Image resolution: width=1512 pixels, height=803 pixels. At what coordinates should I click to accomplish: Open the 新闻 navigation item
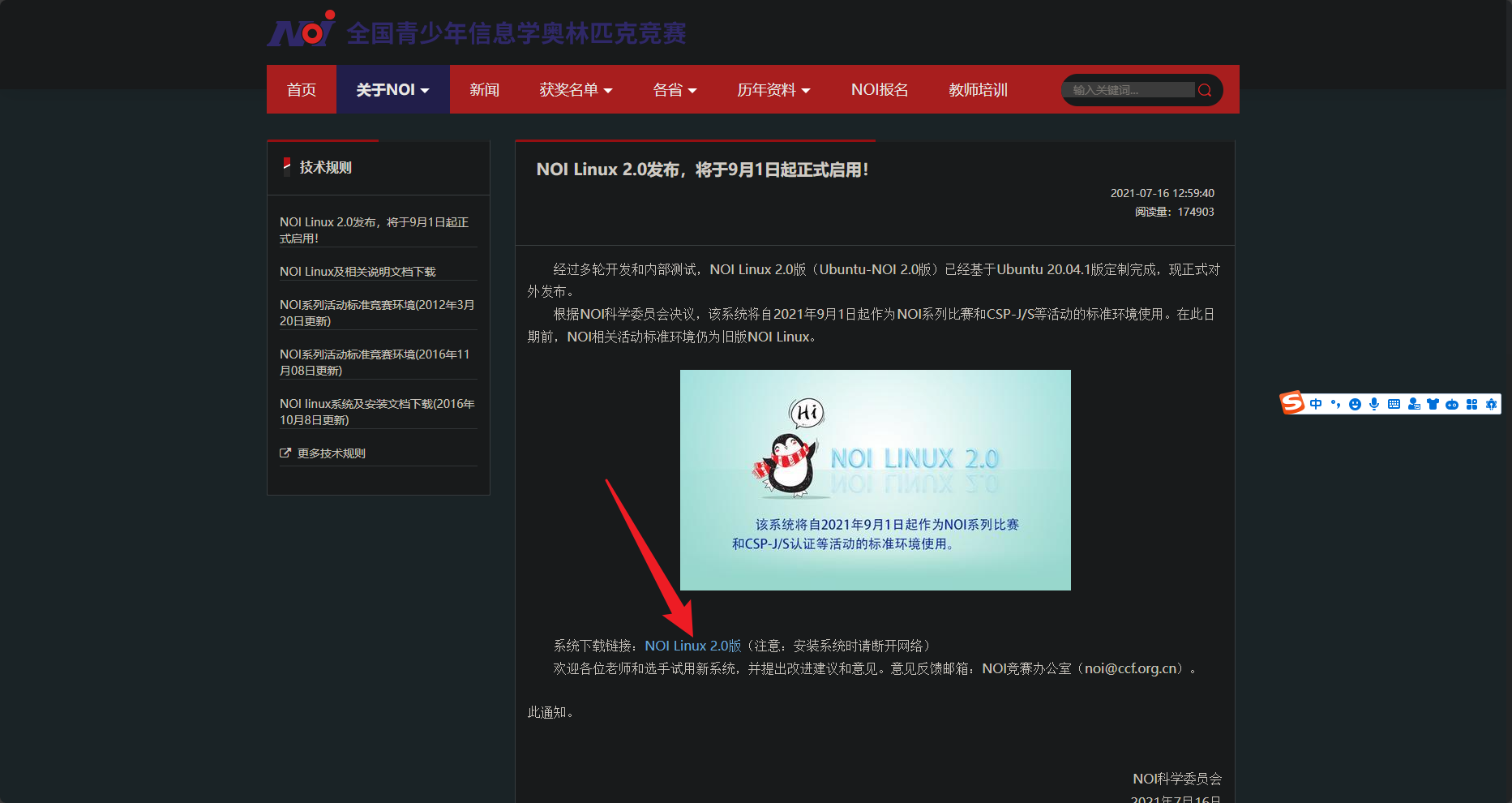click(484, 90)
